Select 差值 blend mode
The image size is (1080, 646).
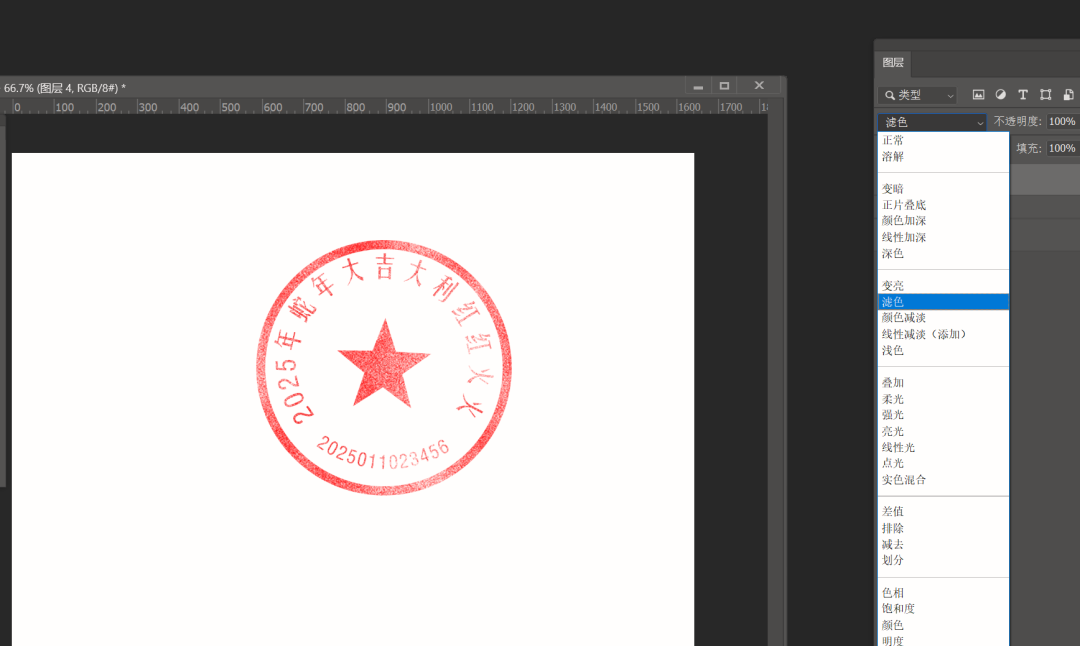[x=943, y=512]
